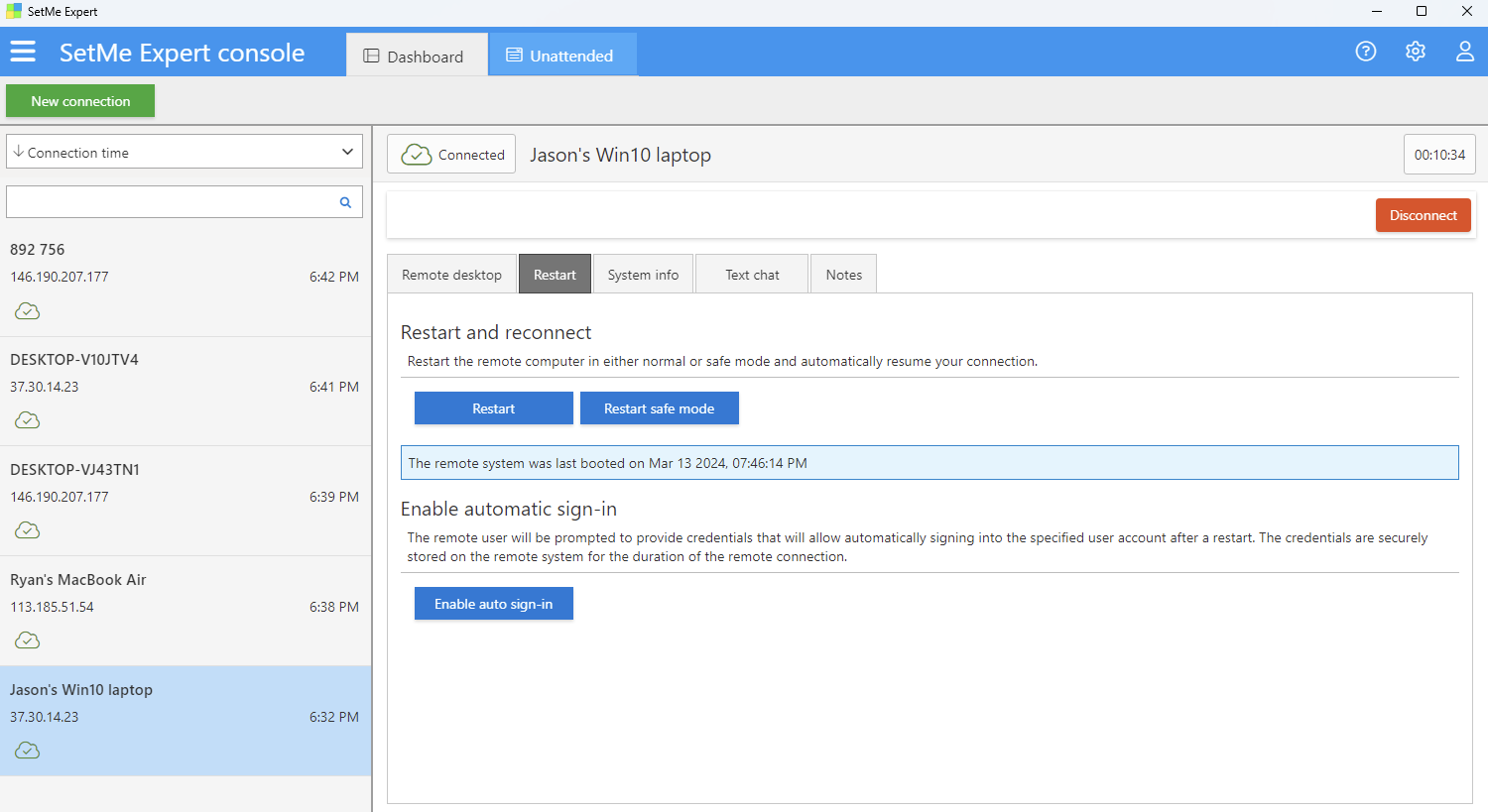The image size is (1488, 812).
Task: Switch to the Unattended tab
Action: coord(562,55)
